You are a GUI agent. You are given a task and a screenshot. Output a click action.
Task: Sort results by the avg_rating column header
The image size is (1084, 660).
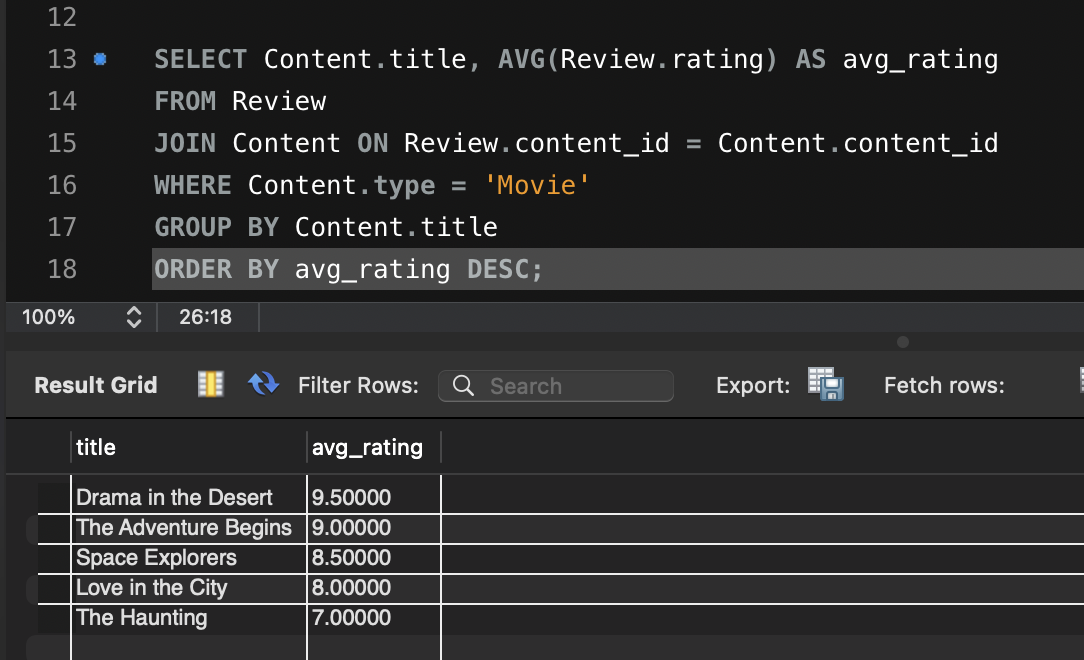point(369,447)
